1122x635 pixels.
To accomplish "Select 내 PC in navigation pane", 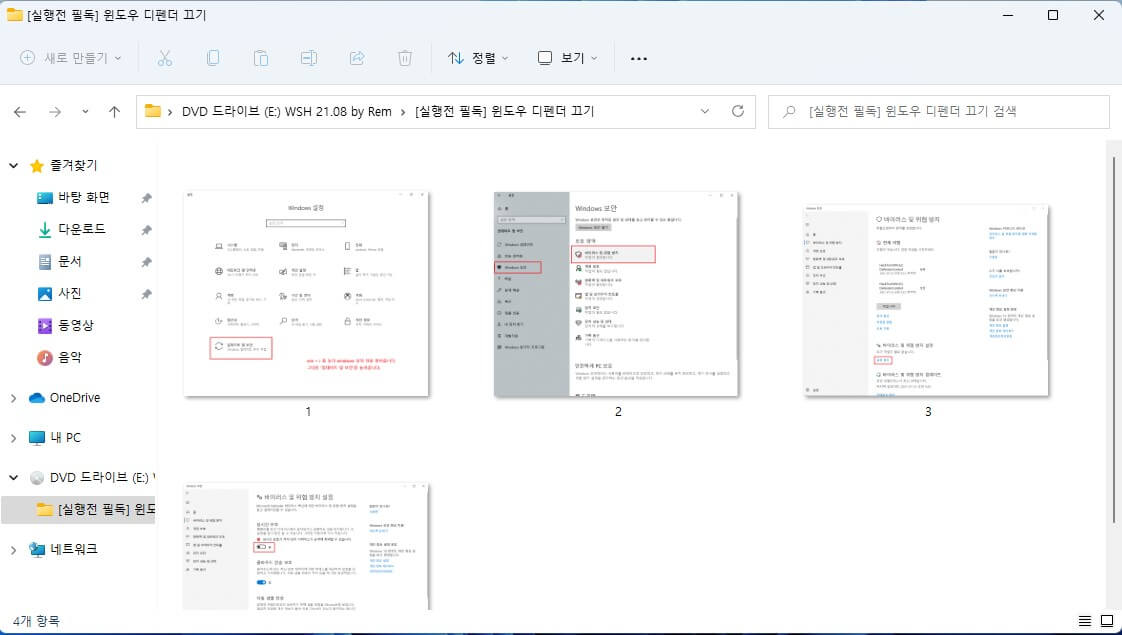I will [x=66, y=437].
